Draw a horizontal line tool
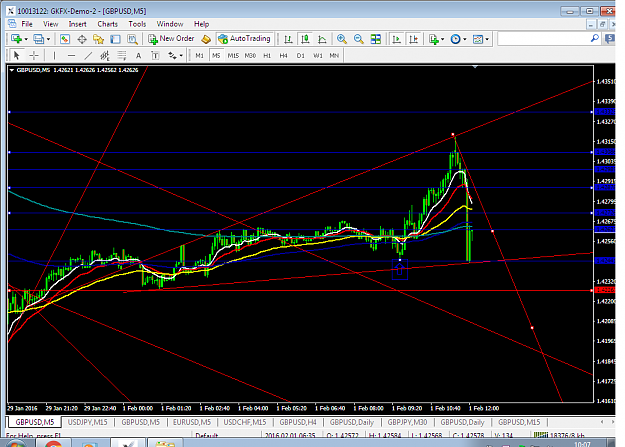 tap(71, 55)
